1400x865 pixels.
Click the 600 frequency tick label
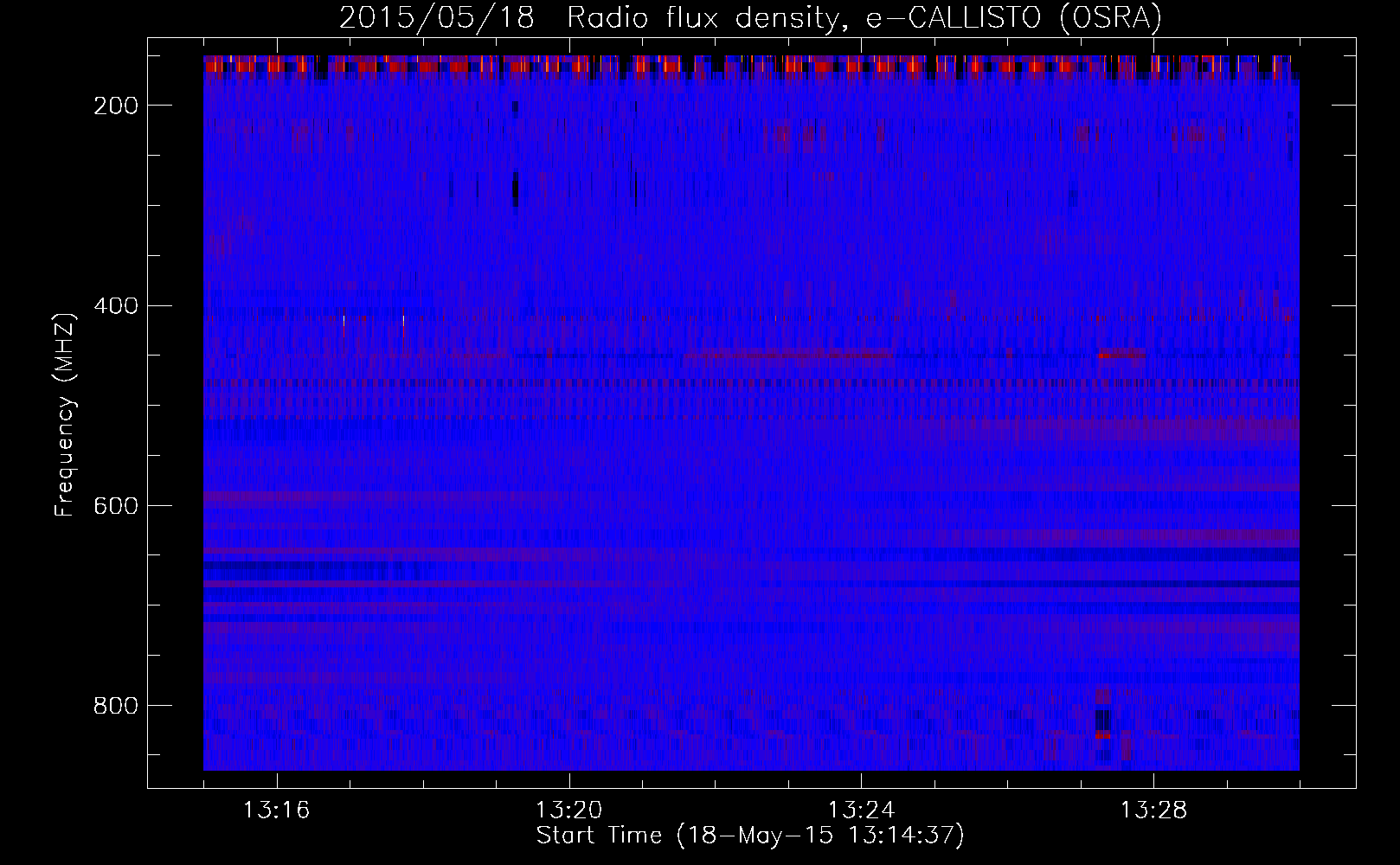point(116,506)
